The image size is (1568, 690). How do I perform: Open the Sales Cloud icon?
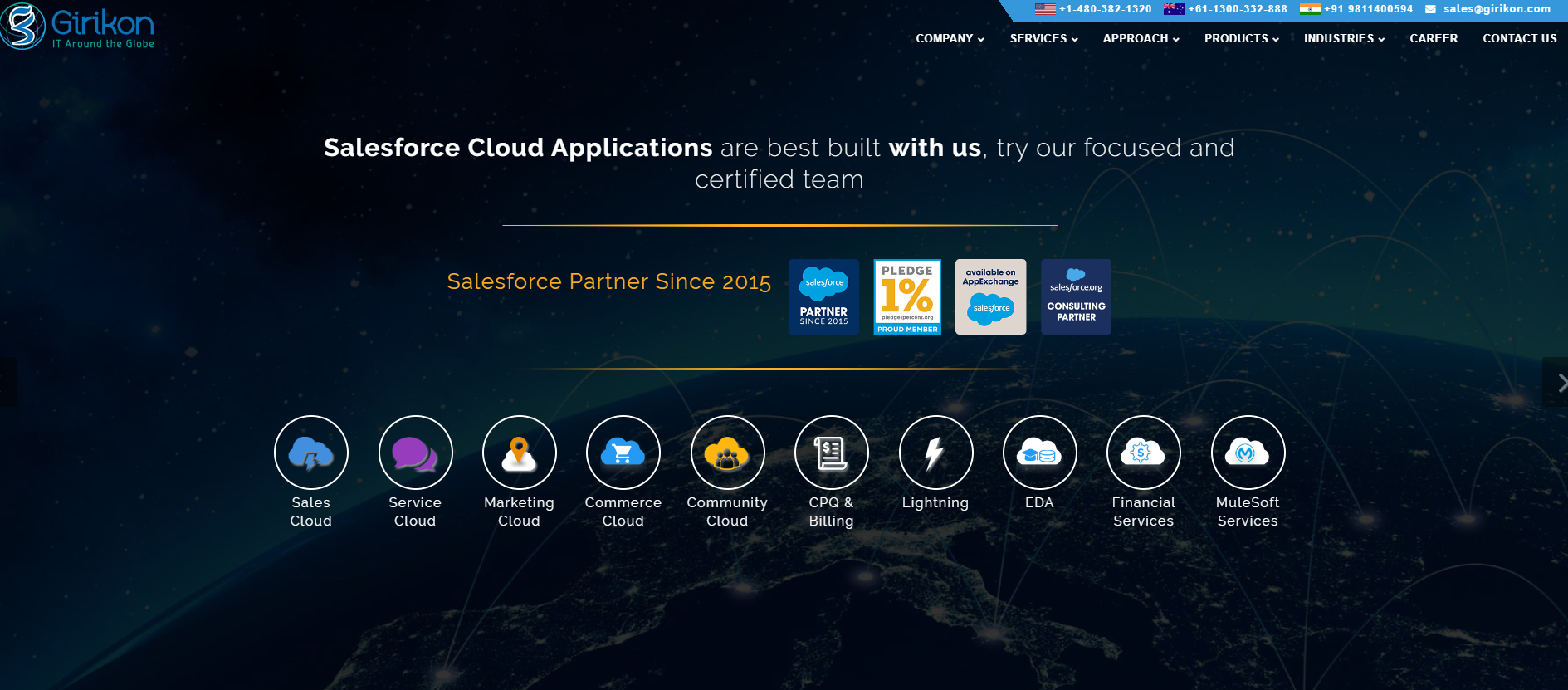tap(311, 453)
